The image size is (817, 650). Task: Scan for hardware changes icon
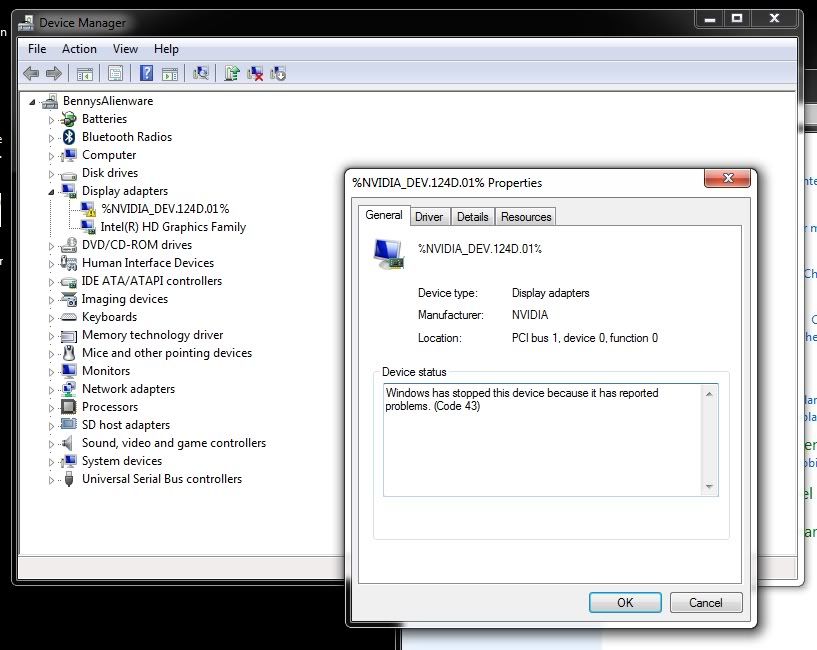[x=201, y=73]
